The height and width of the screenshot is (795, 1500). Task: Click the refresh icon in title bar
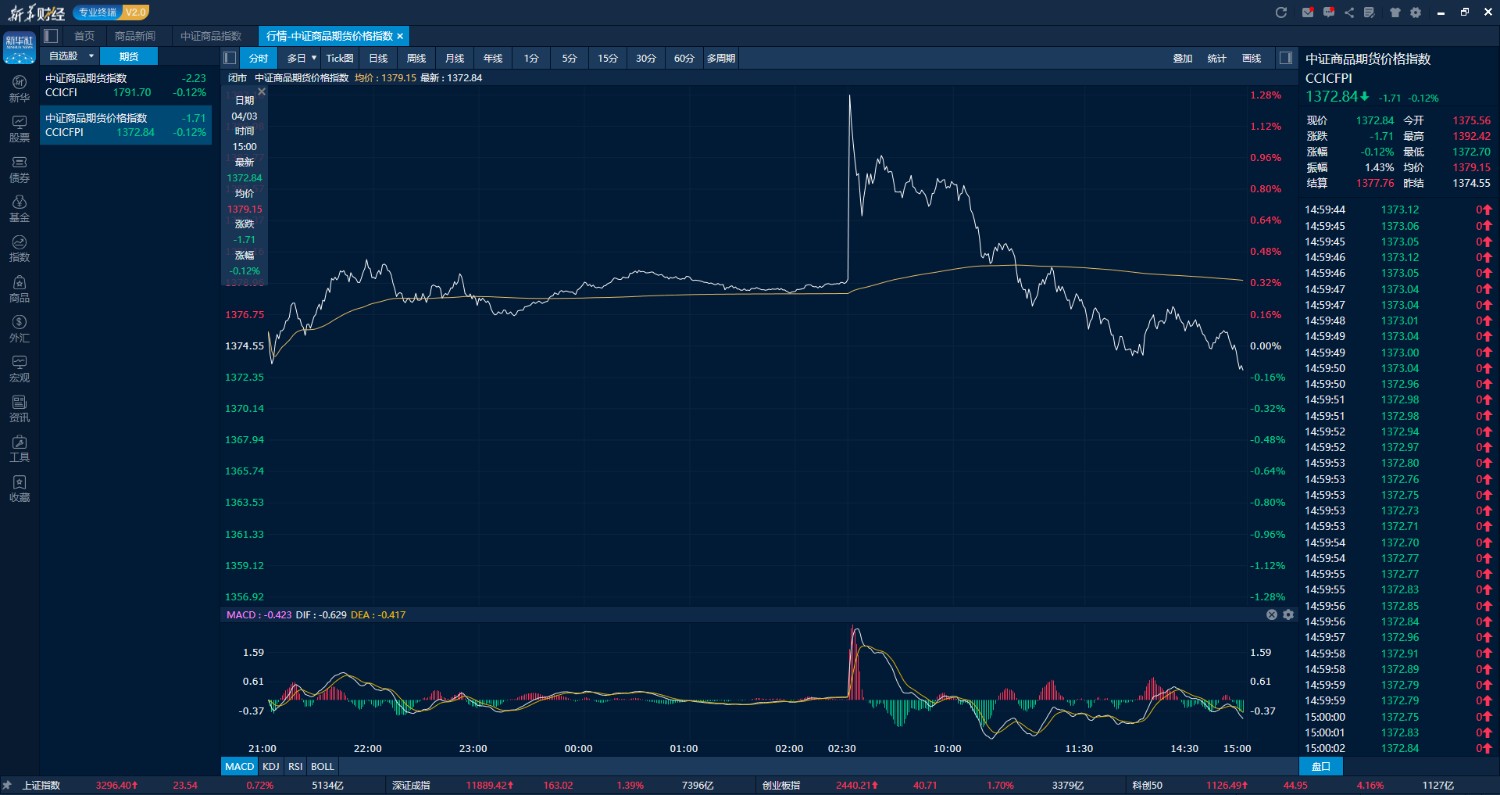tap(1281, 12)
